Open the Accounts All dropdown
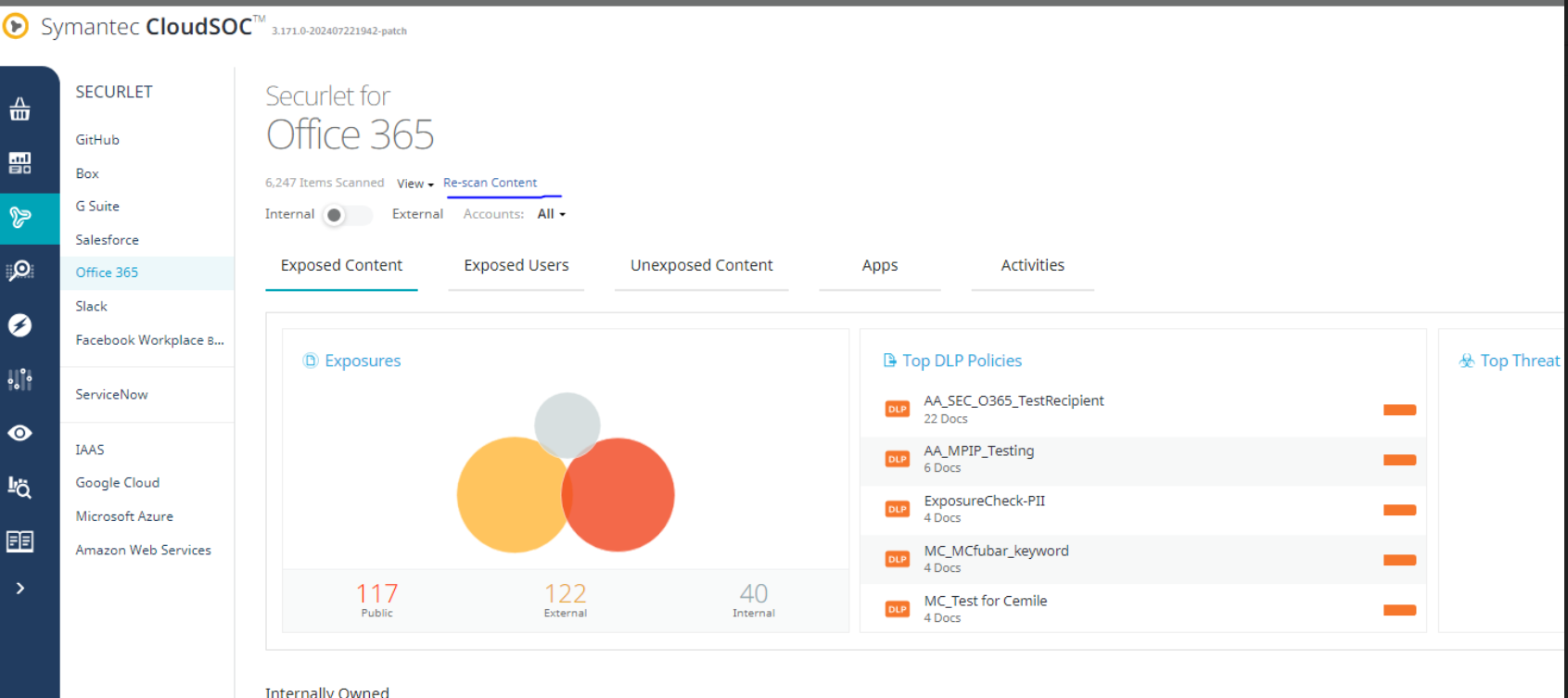 click(x=551, y=214)
